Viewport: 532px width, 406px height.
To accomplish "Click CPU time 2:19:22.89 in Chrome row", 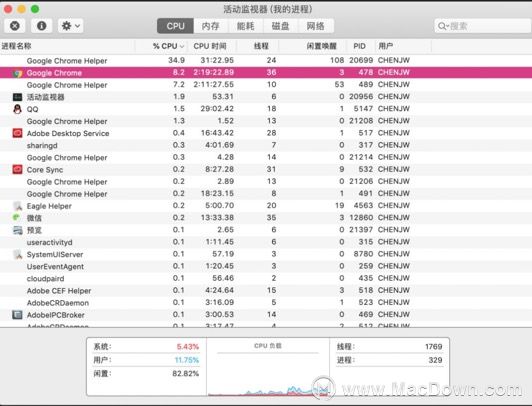I will coord(213,72).
